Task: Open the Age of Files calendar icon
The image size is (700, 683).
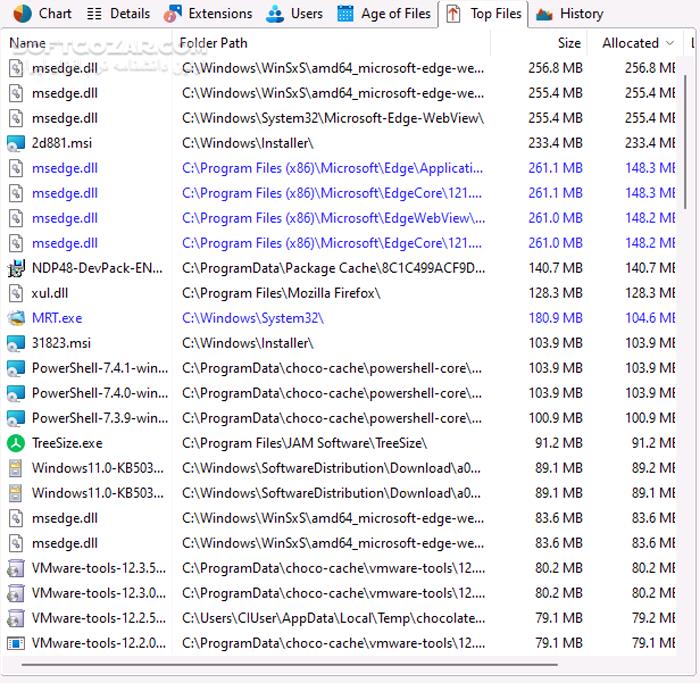Action: [x=345, y=14]
